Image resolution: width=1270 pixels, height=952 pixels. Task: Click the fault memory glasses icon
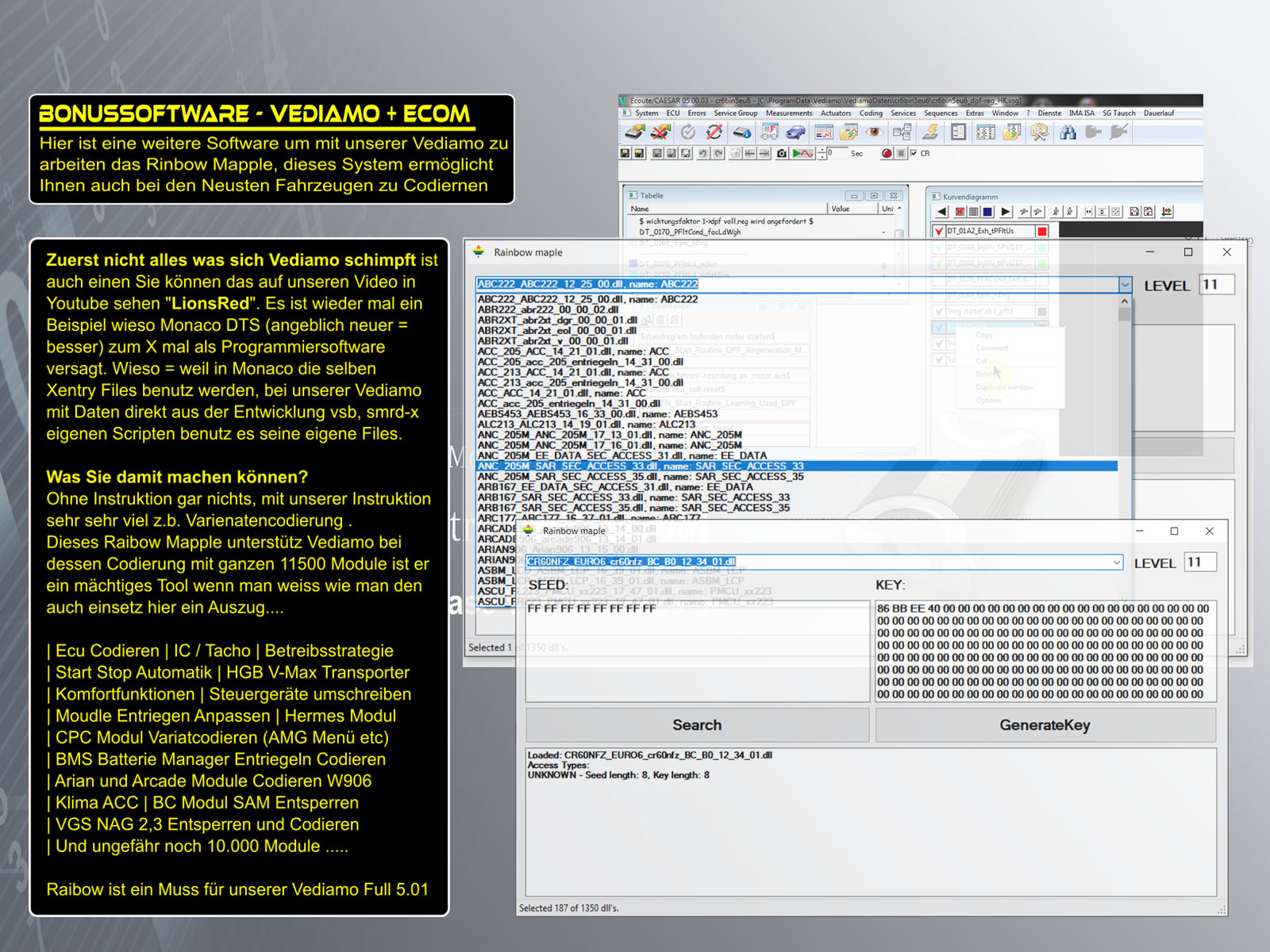point(770,132)
